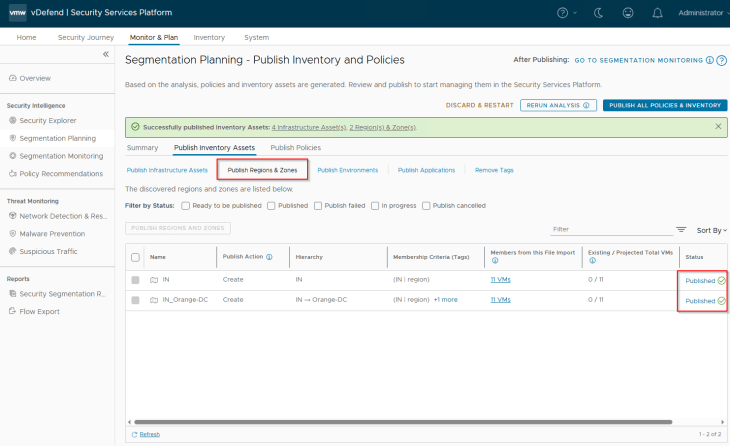Open notifications bell icon
This screenshot has height=446, width=730.
[656, 13]
